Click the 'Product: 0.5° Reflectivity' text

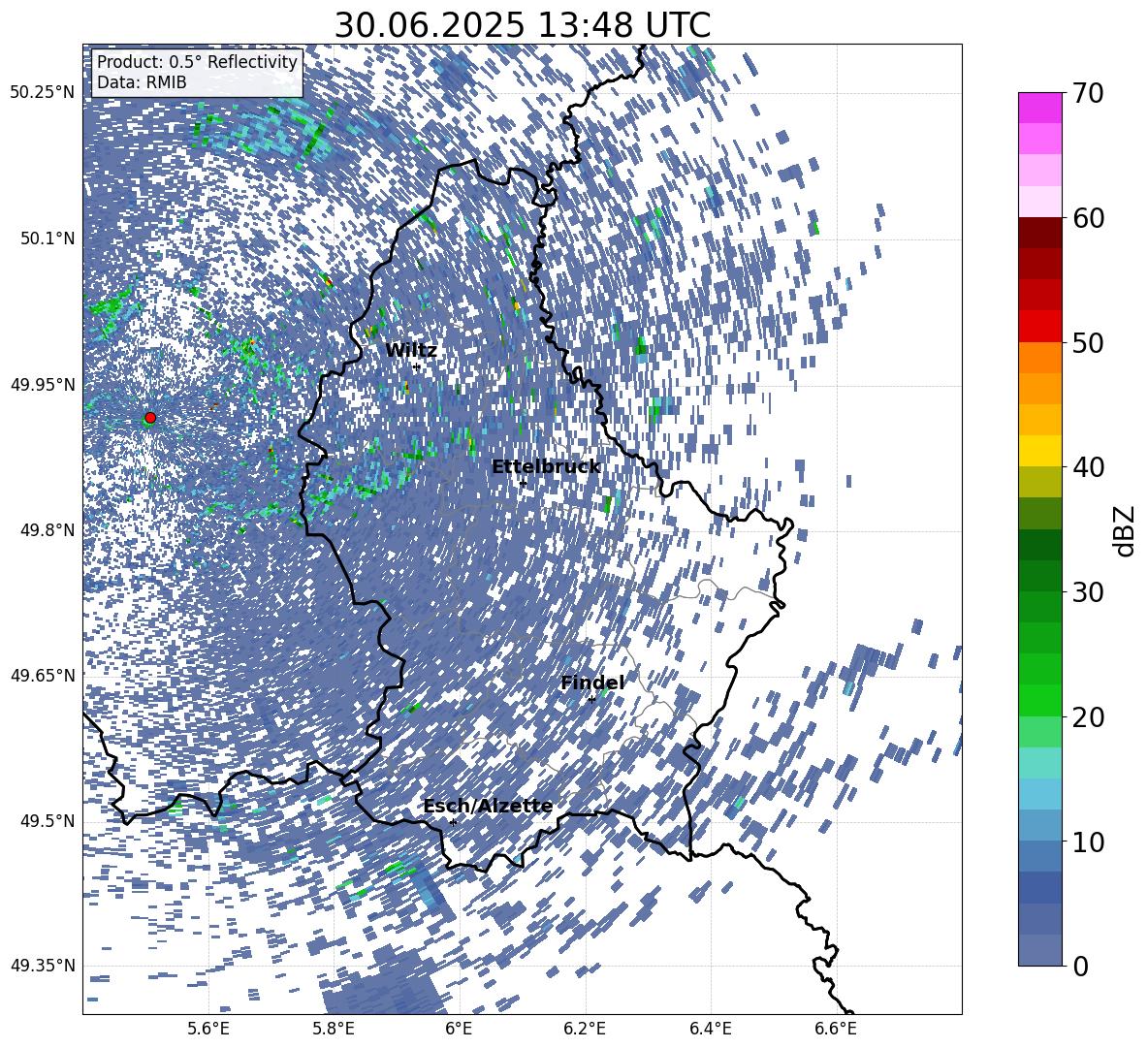point(197,61)
